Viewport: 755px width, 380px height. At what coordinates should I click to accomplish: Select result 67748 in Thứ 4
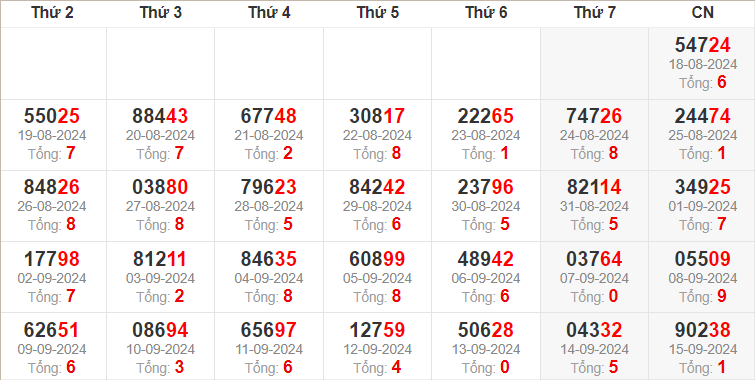[x=269, y=116]
